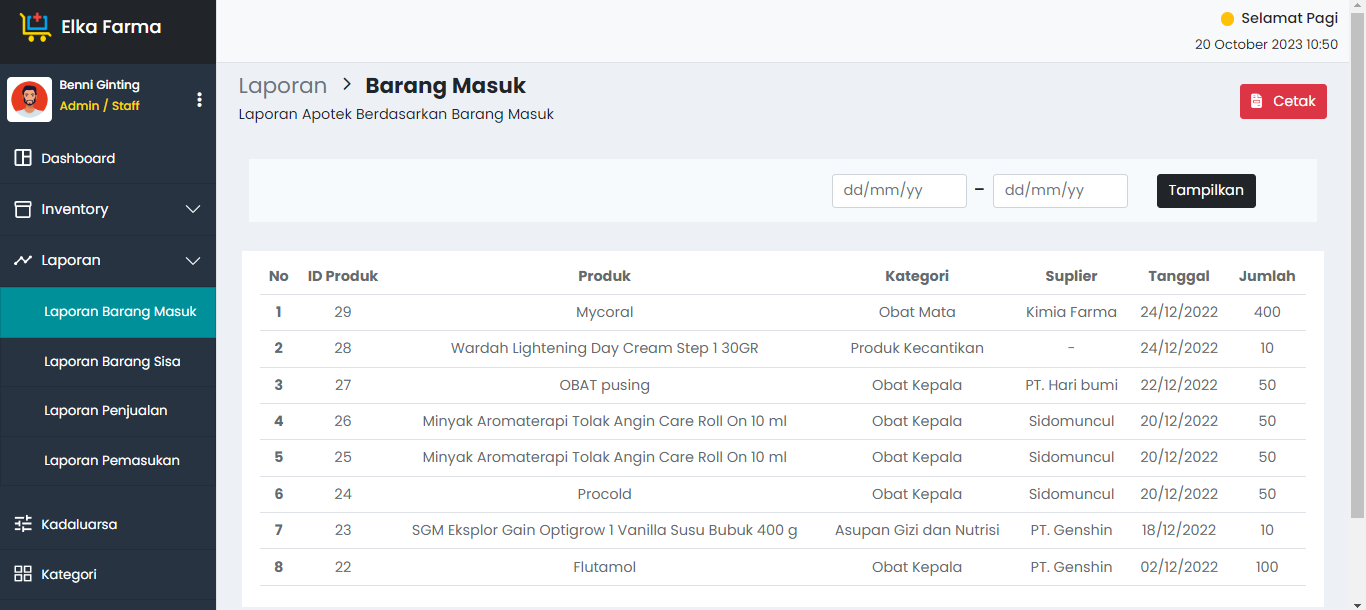Click Wardah Lightening Day Cream product cell
The image size is (1366, 610).
click(605, 348)
